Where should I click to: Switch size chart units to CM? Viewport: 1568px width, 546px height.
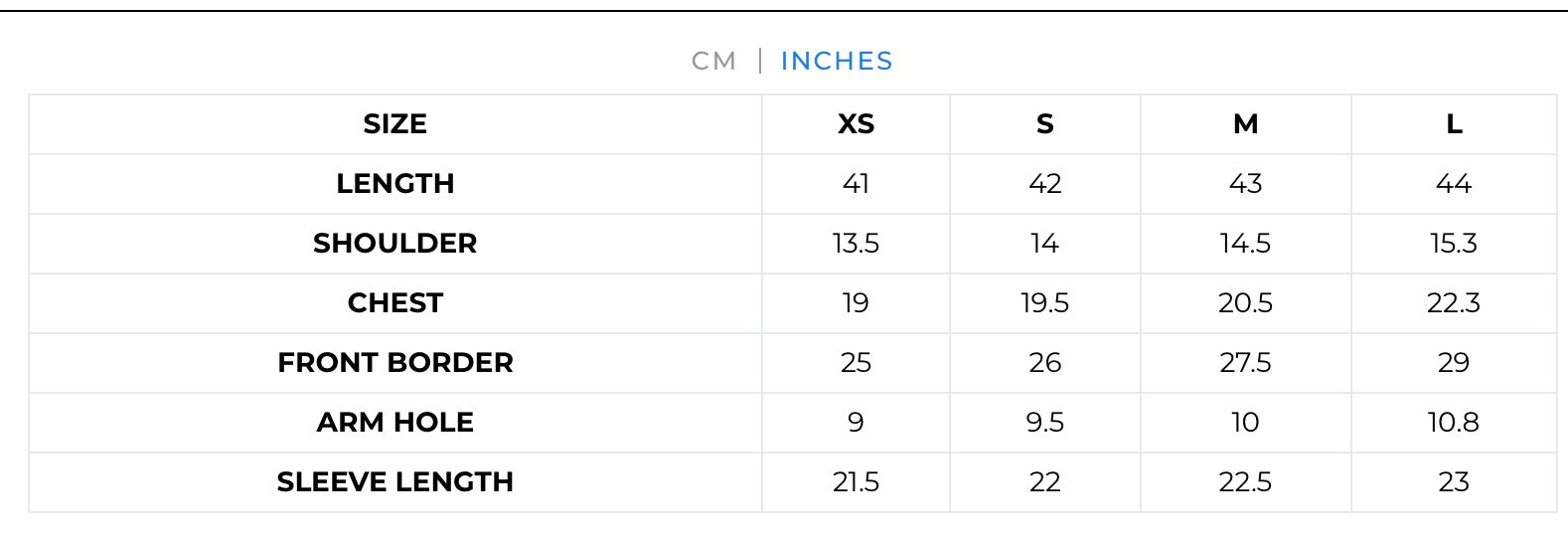click(713, 62)
